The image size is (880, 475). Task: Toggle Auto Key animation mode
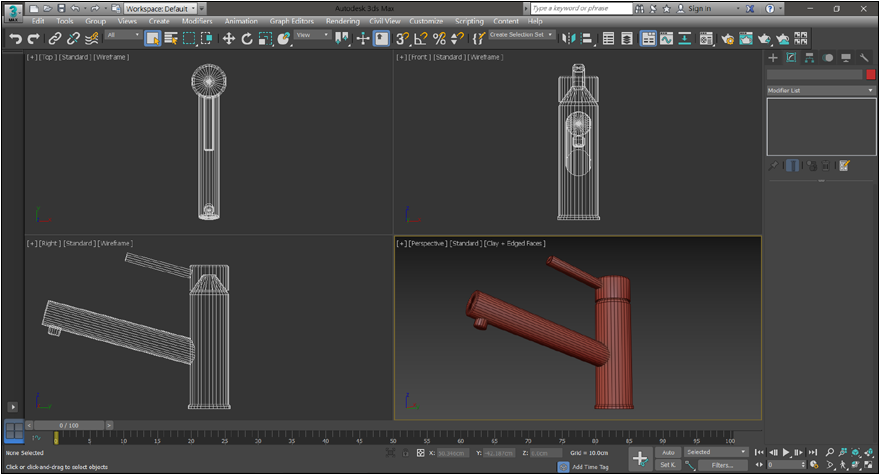point(668,452)
